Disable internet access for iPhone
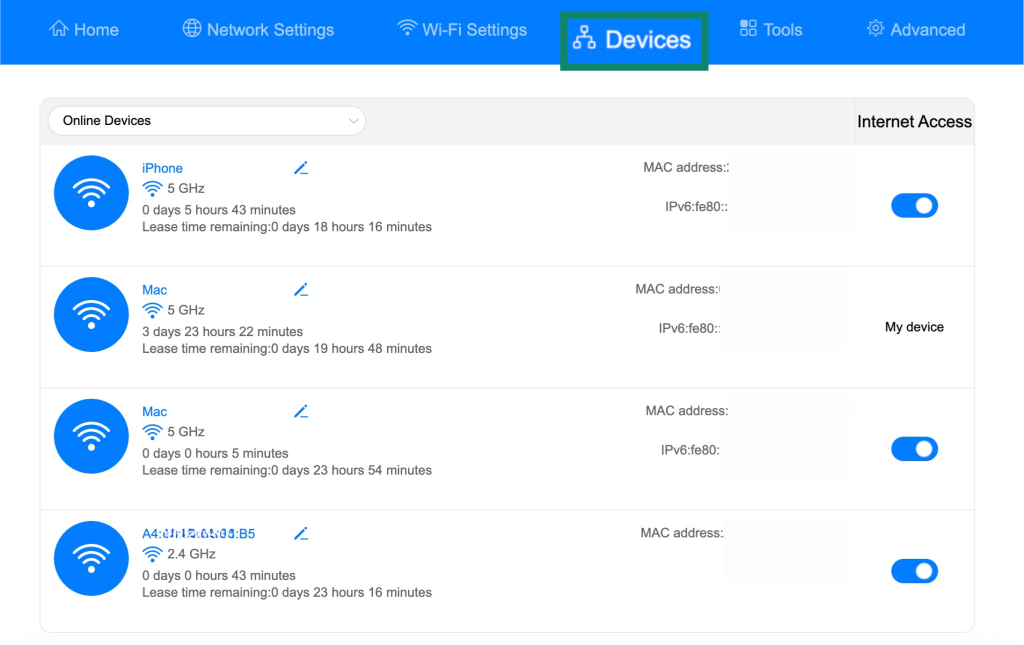The height and width of the screenshot is (645, 1024). [x=914, y=206]
